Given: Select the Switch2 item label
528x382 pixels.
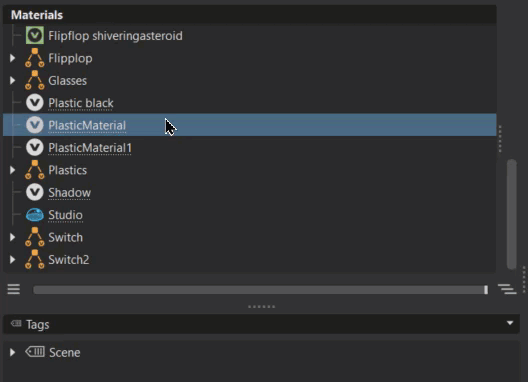Looking at the screenshot, I should click(69, 260).
